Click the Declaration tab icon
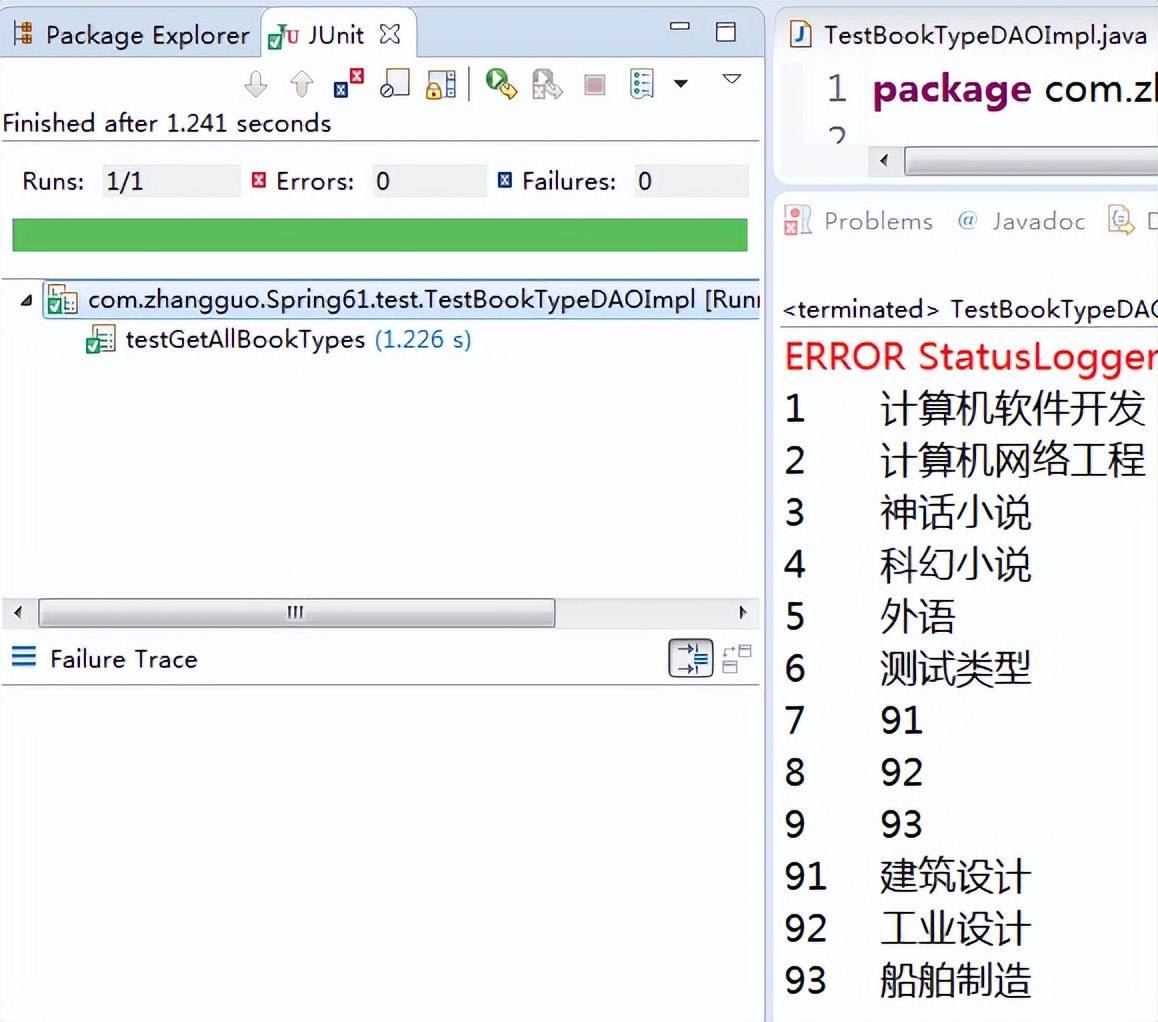Screen dimensions: 1158x1022 [x=1121, y=220]
